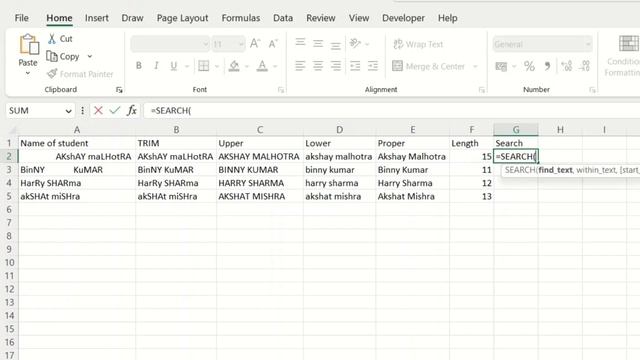Decrease font size with smaller A
640x360 pixels.
[x=273, y=44]
